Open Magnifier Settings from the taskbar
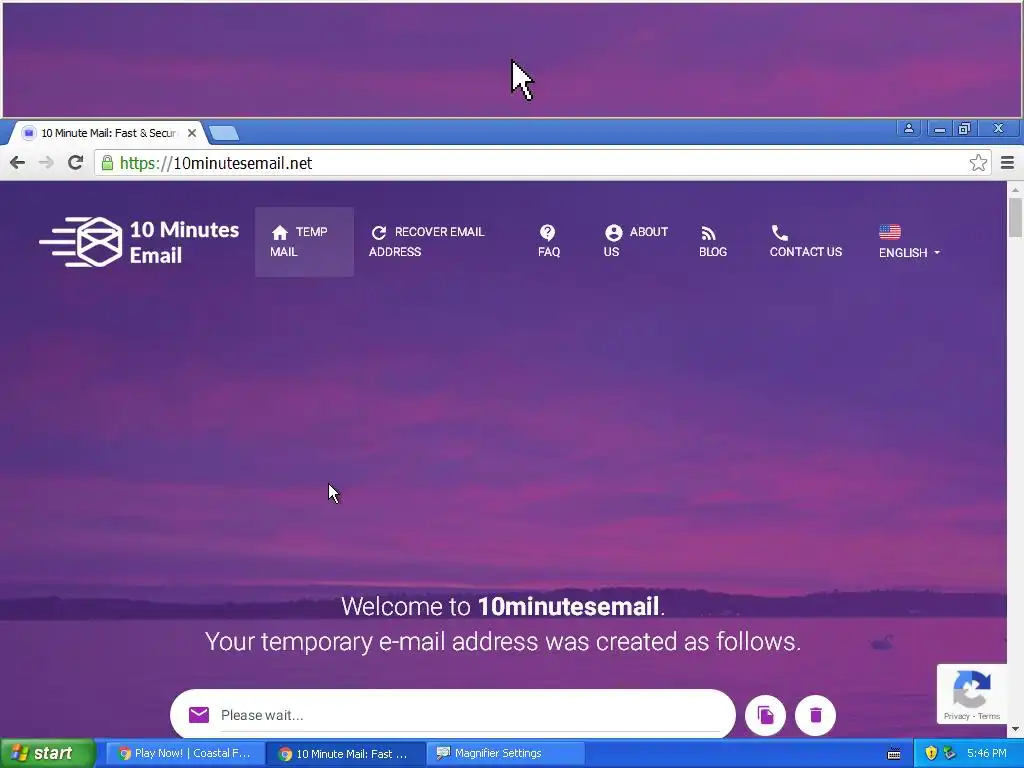Viewport: 1024px width, 768px height. 506,753
